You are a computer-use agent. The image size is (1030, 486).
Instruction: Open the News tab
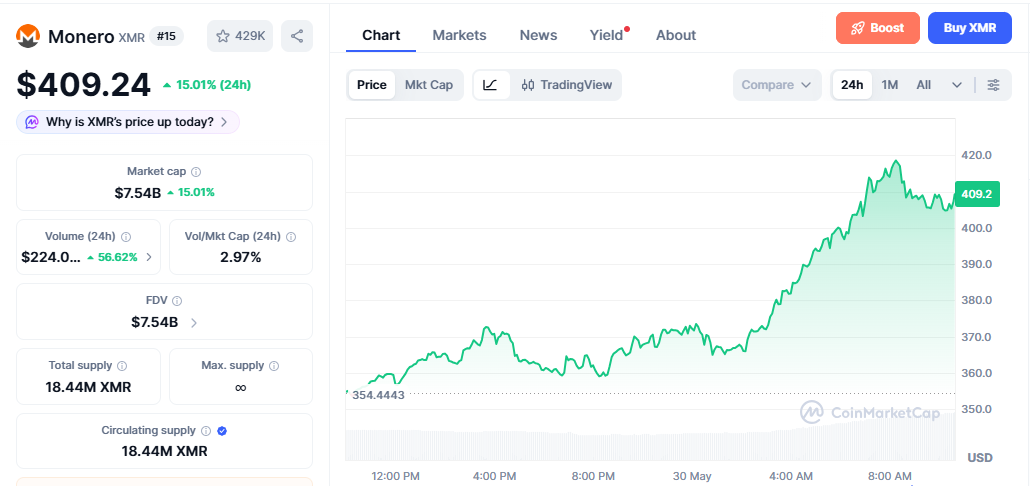538,35
